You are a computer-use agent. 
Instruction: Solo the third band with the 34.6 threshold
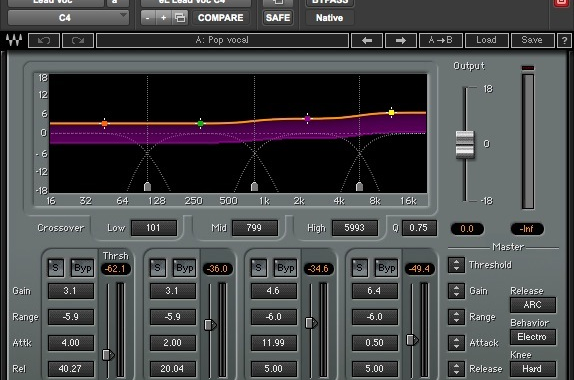coord(258,268)
